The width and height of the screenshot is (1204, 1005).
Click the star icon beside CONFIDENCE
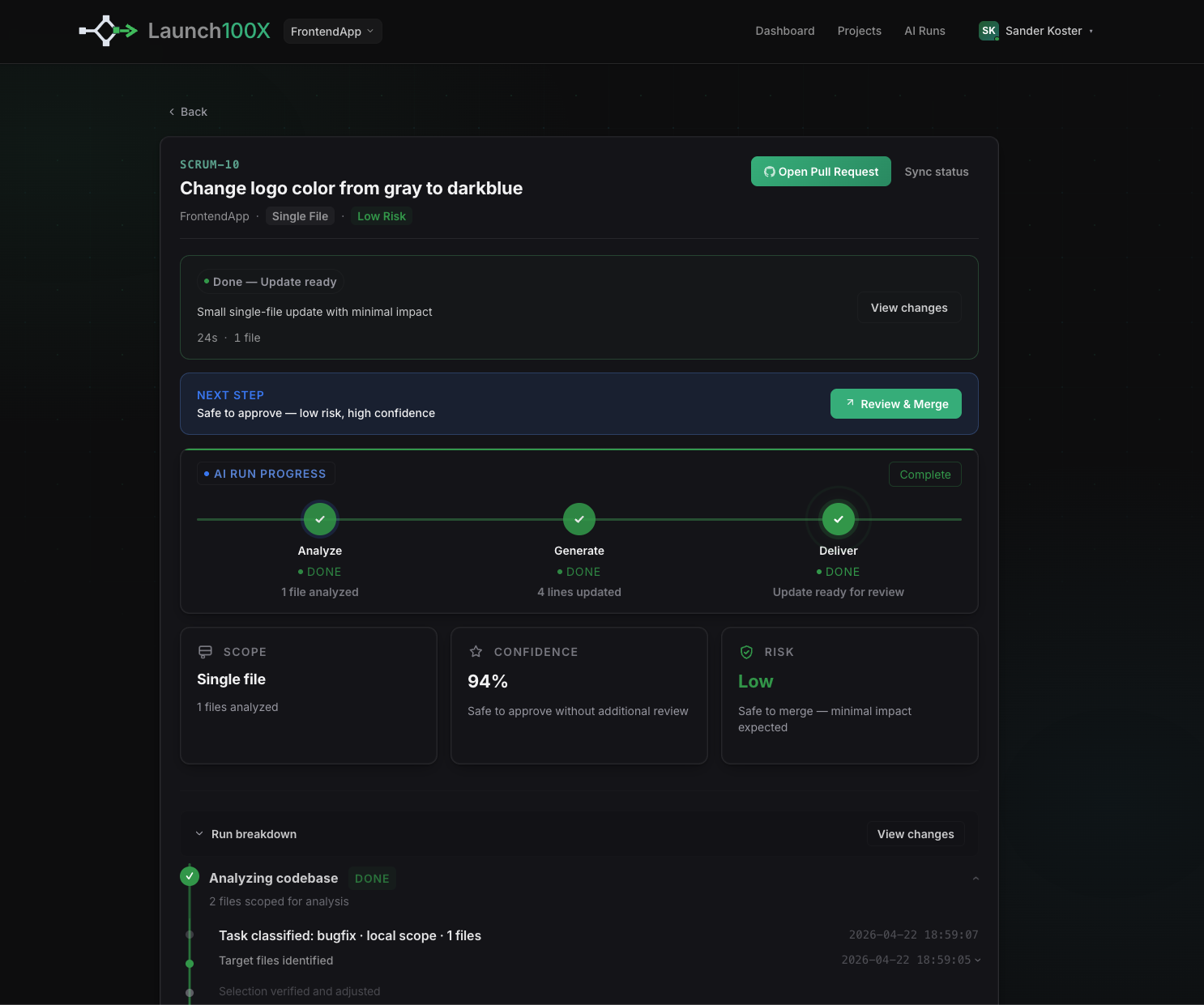[475, 651]
